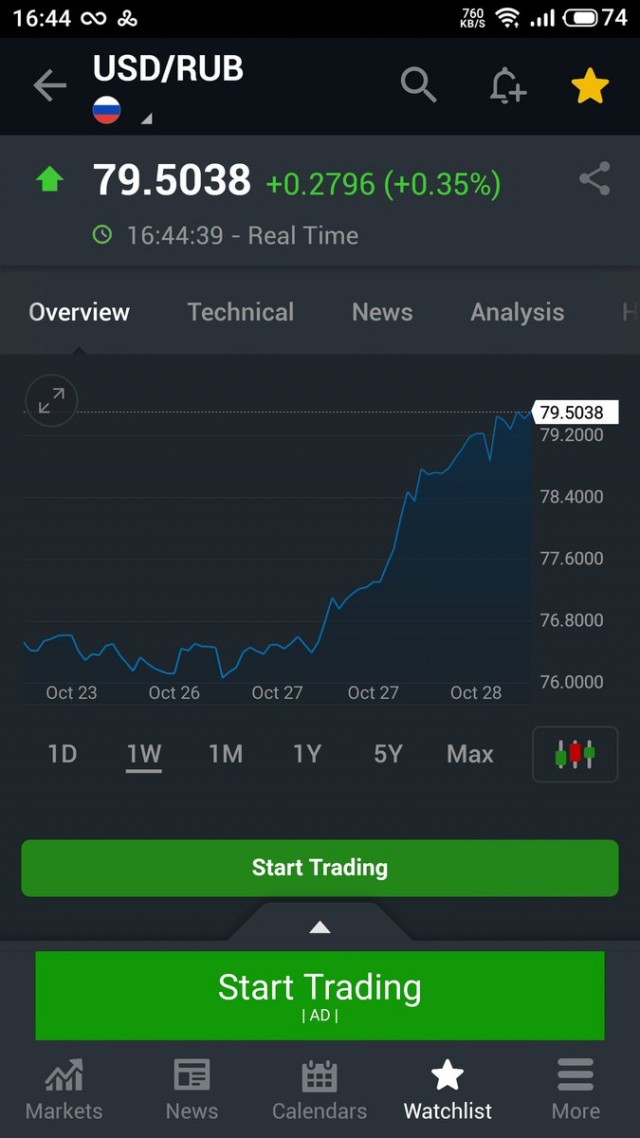The height and width of the screenshot is (1138, 640).
Task: Expand the ad panel up arrow
Action: pos(320,927)
